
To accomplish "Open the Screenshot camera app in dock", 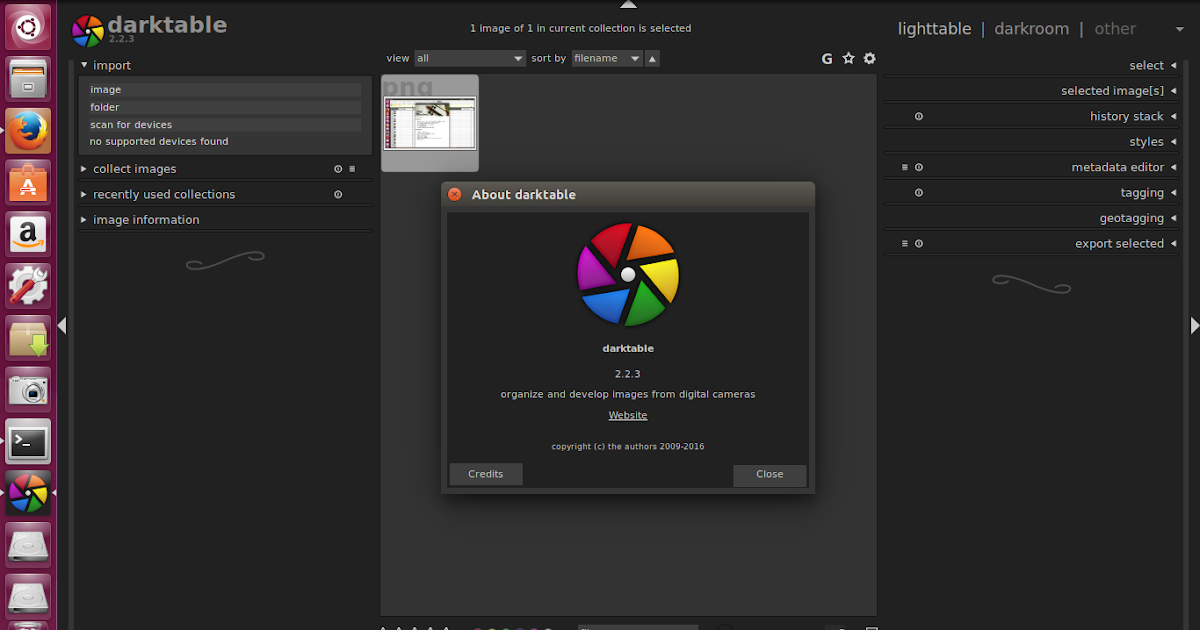I will 28,390.
